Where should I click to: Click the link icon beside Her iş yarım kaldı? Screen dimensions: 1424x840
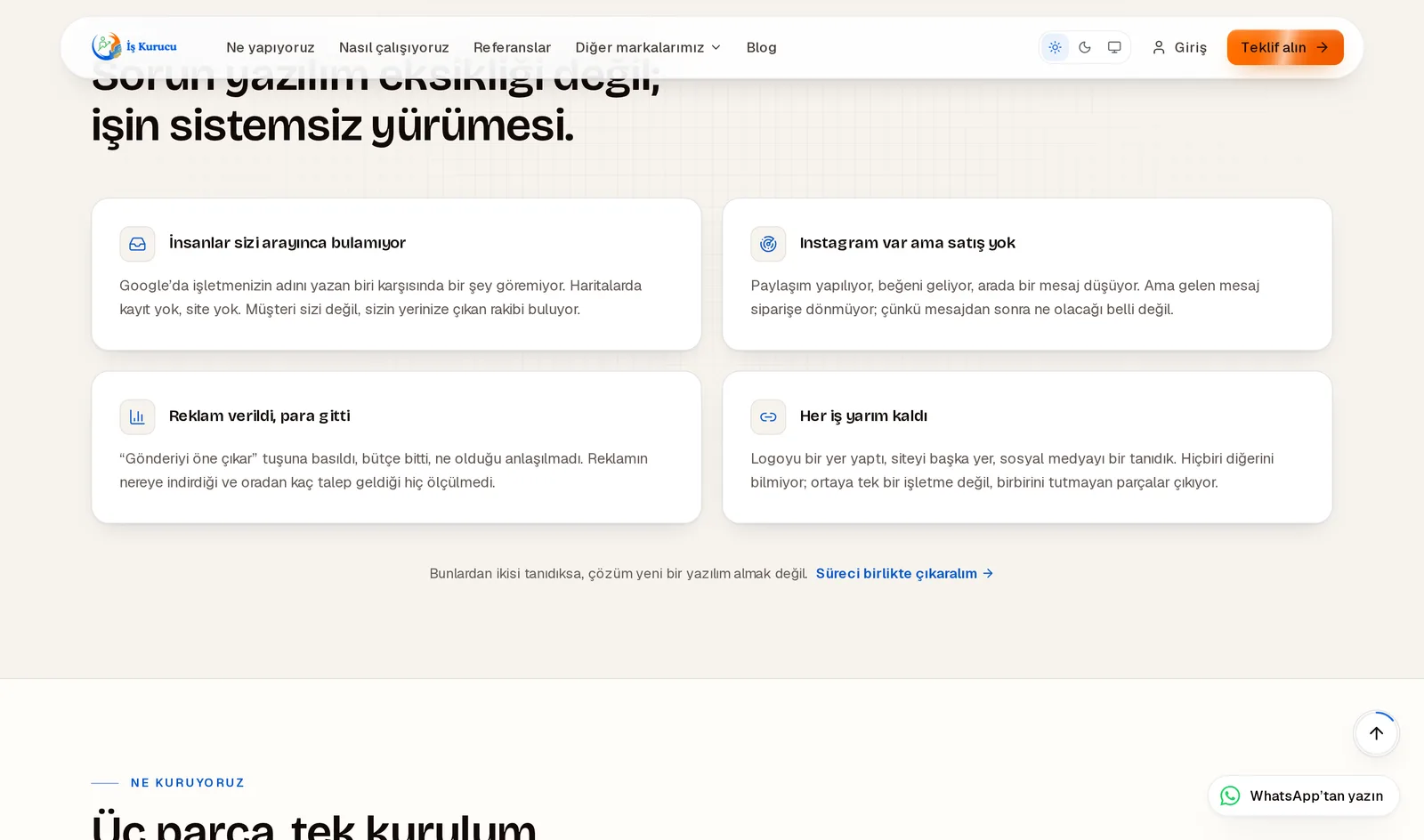[768, 416]
